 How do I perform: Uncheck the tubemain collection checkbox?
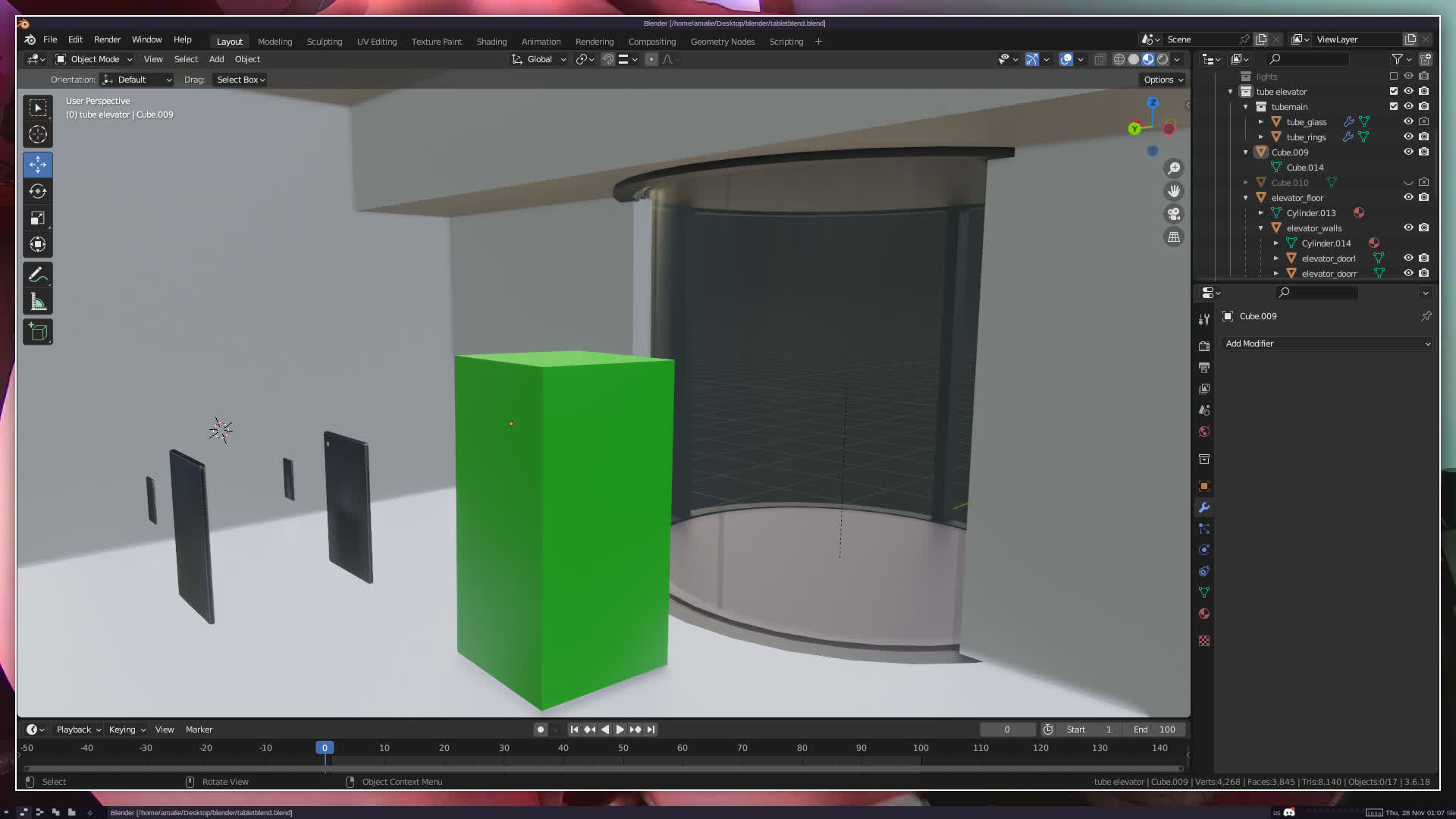1394,106
